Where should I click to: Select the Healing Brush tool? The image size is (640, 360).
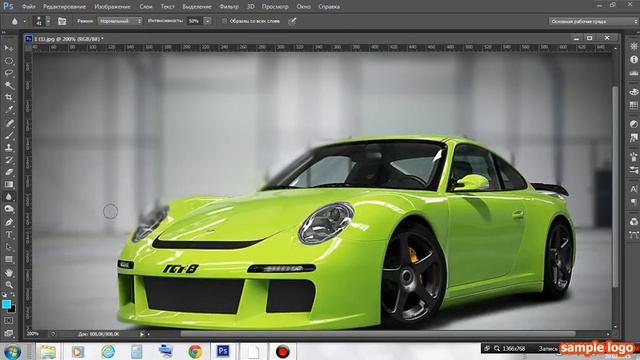(x=9, y=123)
